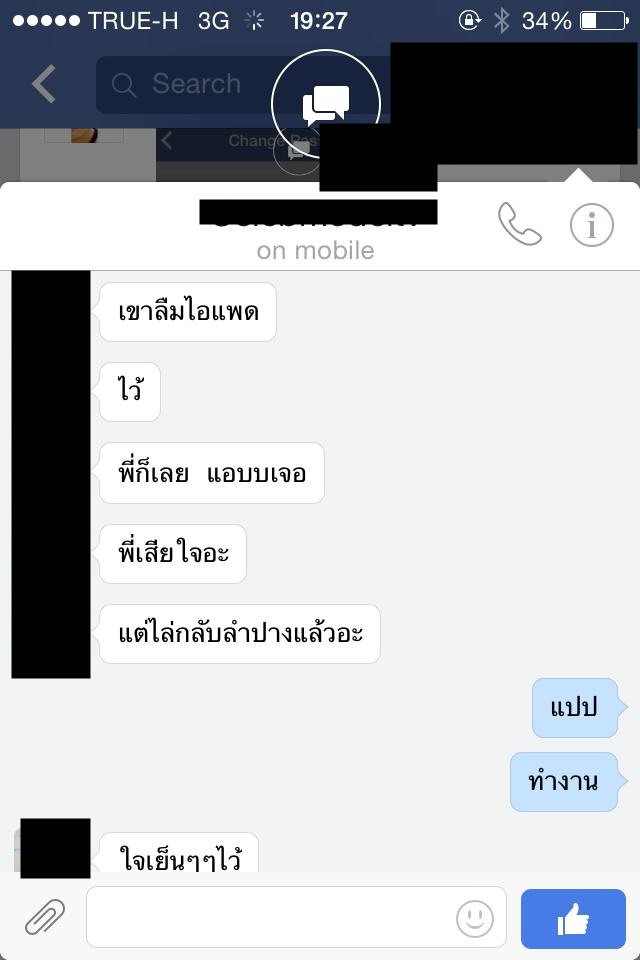Go back using the left chevron
The image size is (640, 960).
point(44,84)
